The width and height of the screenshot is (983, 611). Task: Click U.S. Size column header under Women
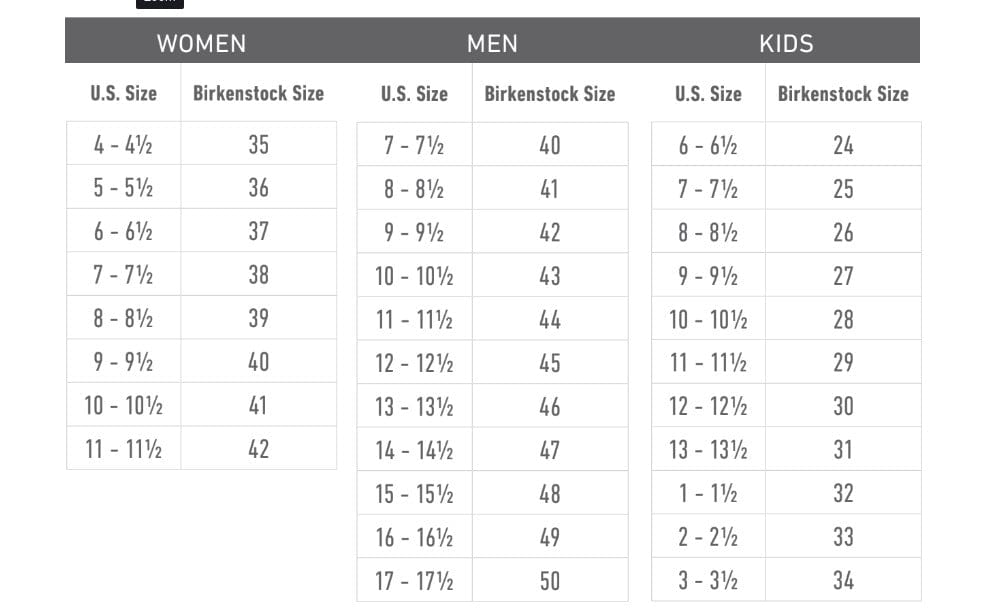pos(123,94)
